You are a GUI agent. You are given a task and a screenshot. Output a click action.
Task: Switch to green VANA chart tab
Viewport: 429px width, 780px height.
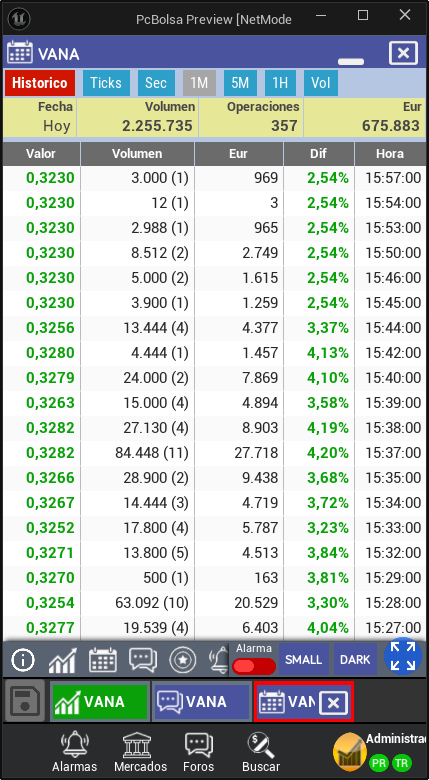100,702
